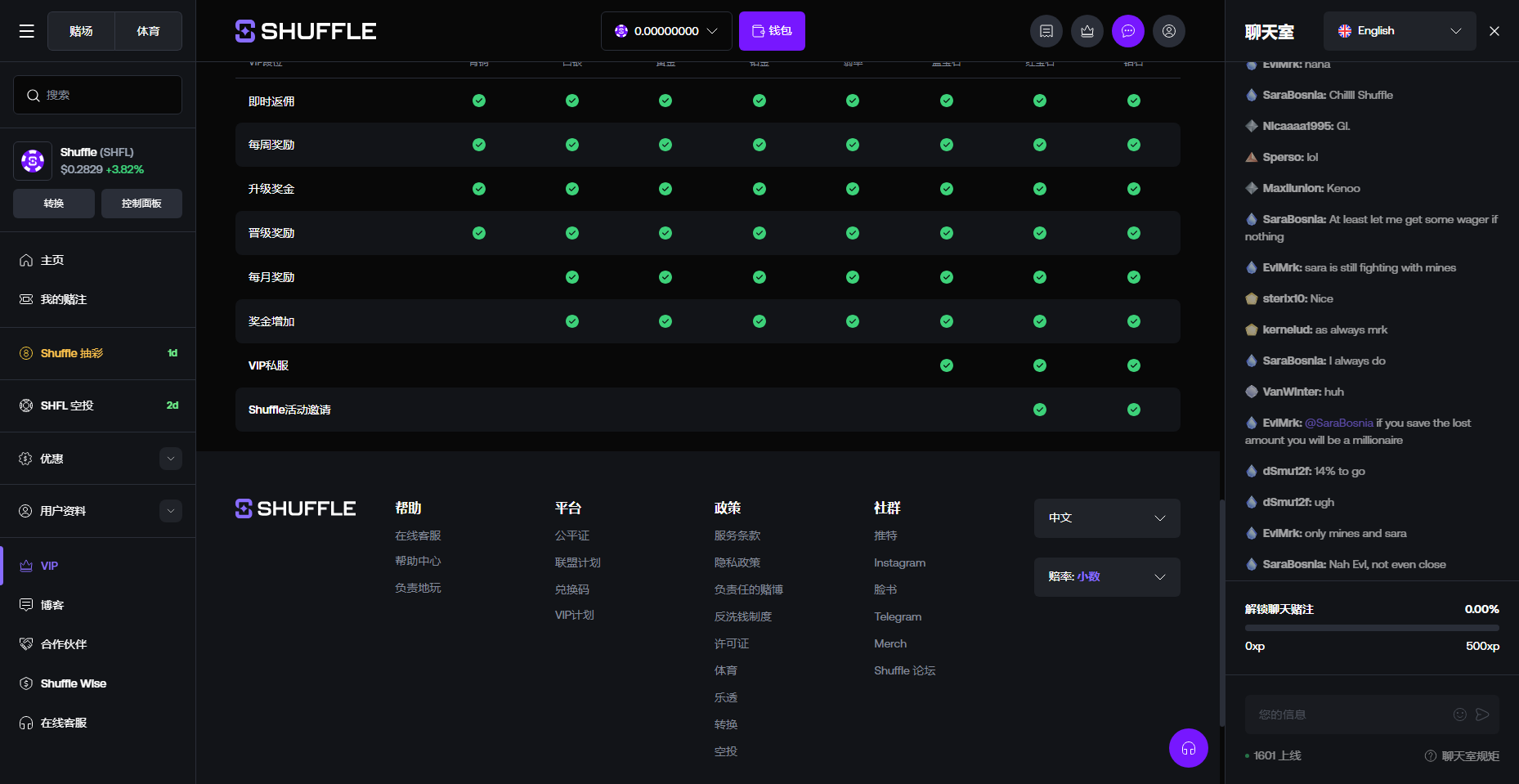
Task: Switch to the 赌场 casino tab
Action: pos(81,31)
